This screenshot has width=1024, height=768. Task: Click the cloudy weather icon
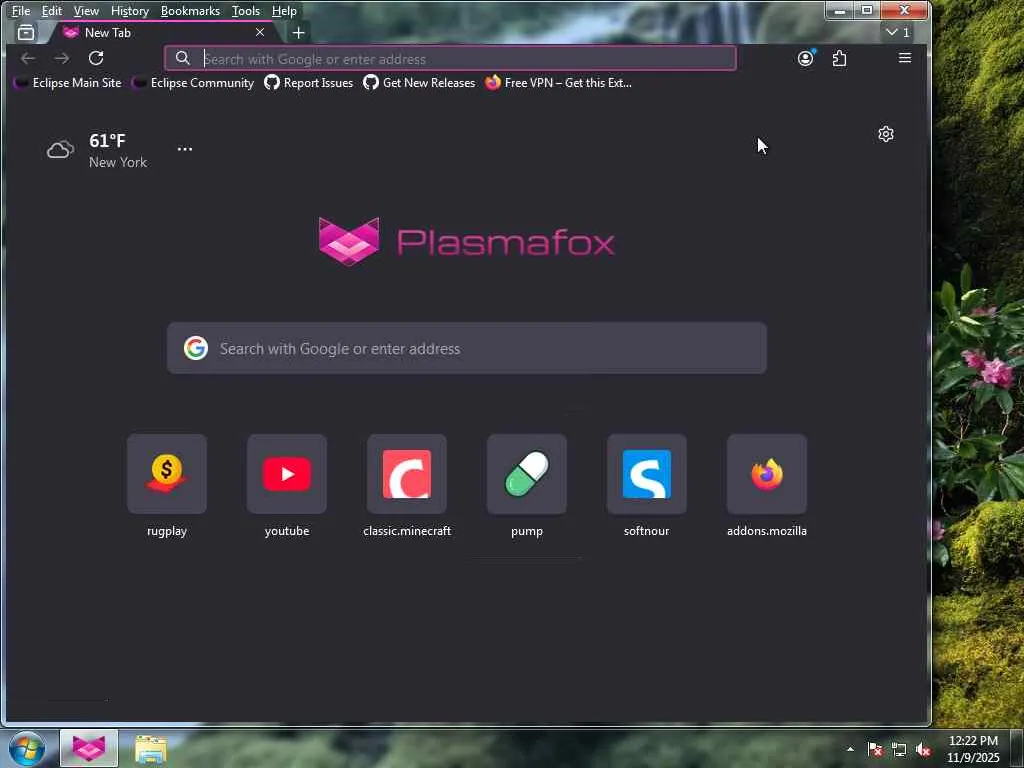pyautogui.click(x=60, y=150)
